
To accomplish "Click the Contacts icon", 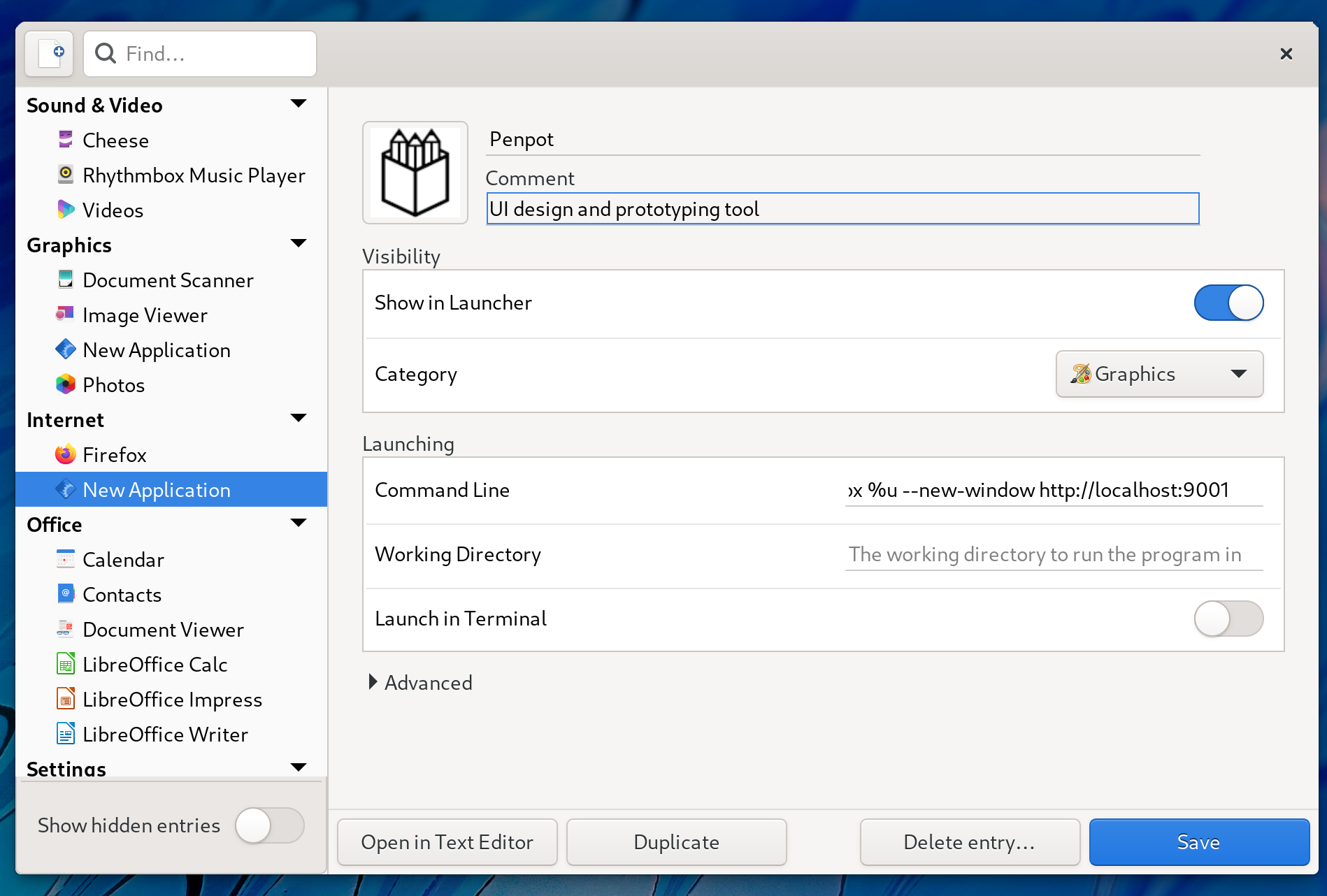I will tap(66, 593).
